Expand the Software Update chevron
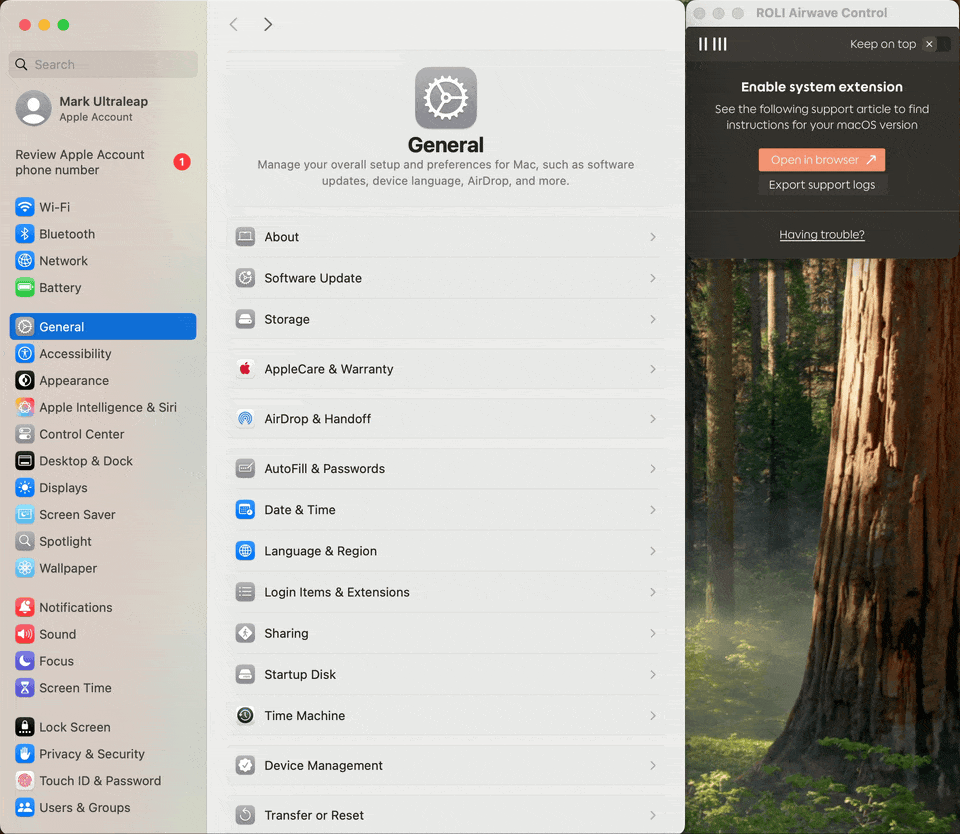960x834 pixels. coord(653,278)
